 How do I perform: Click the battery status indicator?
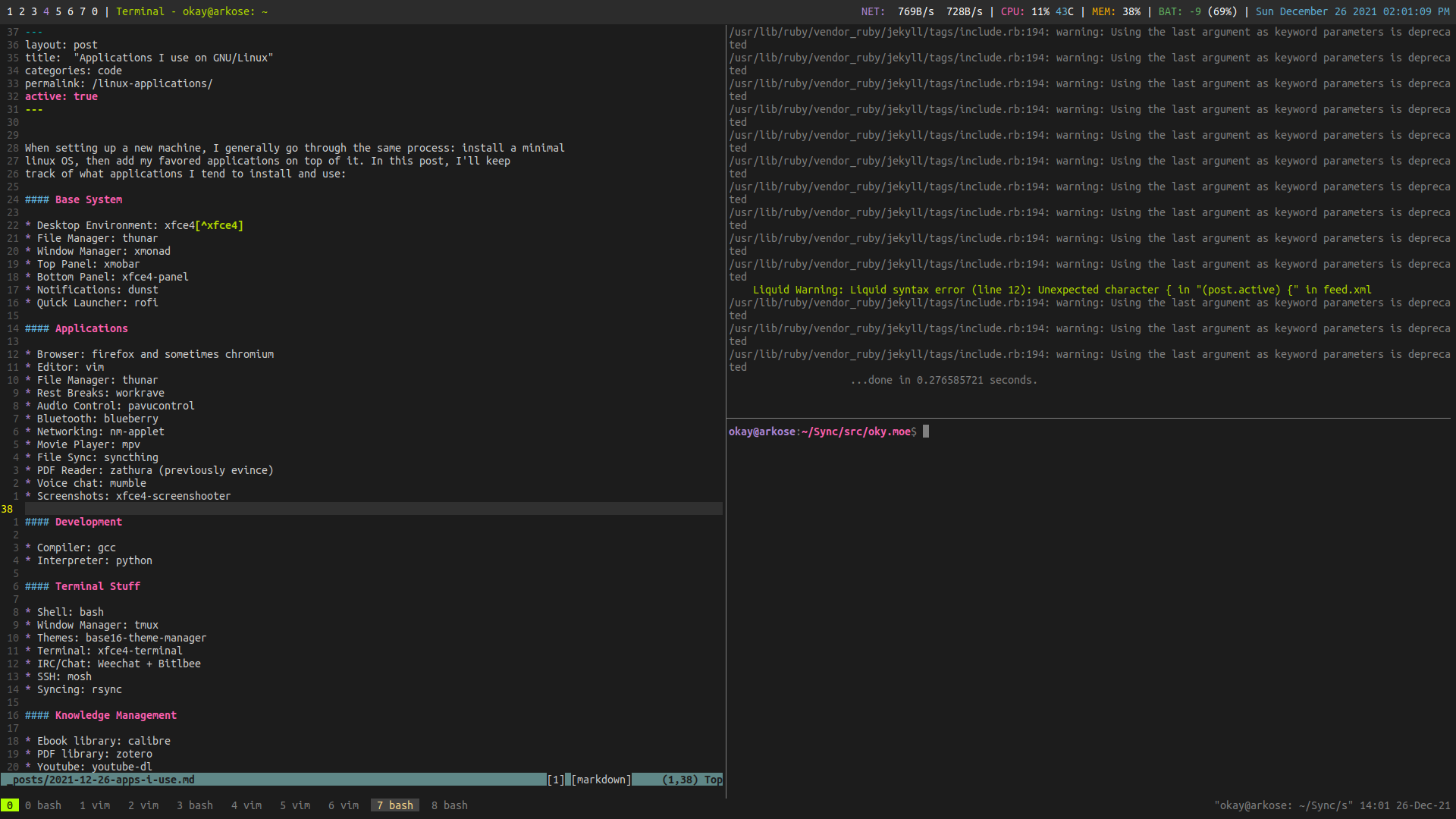[1197, 11]
